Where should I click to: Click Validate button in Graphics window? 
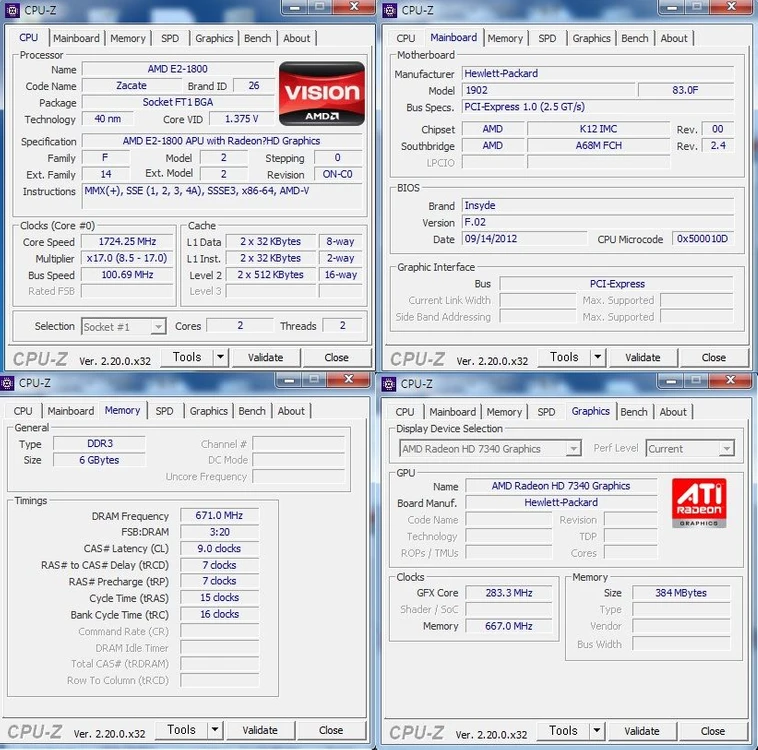tap(641, 731)
